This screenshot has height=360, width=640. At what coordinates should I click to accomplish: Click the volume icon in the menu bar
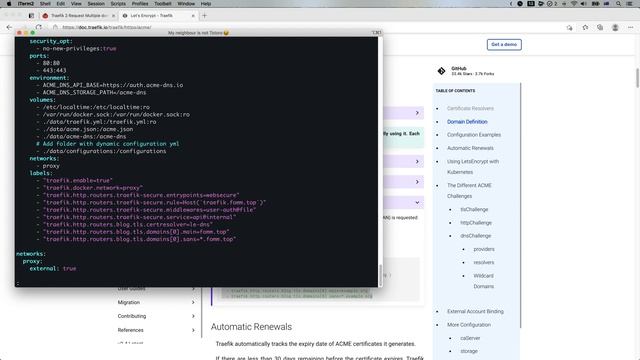pyautogui.click(x=584, y=4)
